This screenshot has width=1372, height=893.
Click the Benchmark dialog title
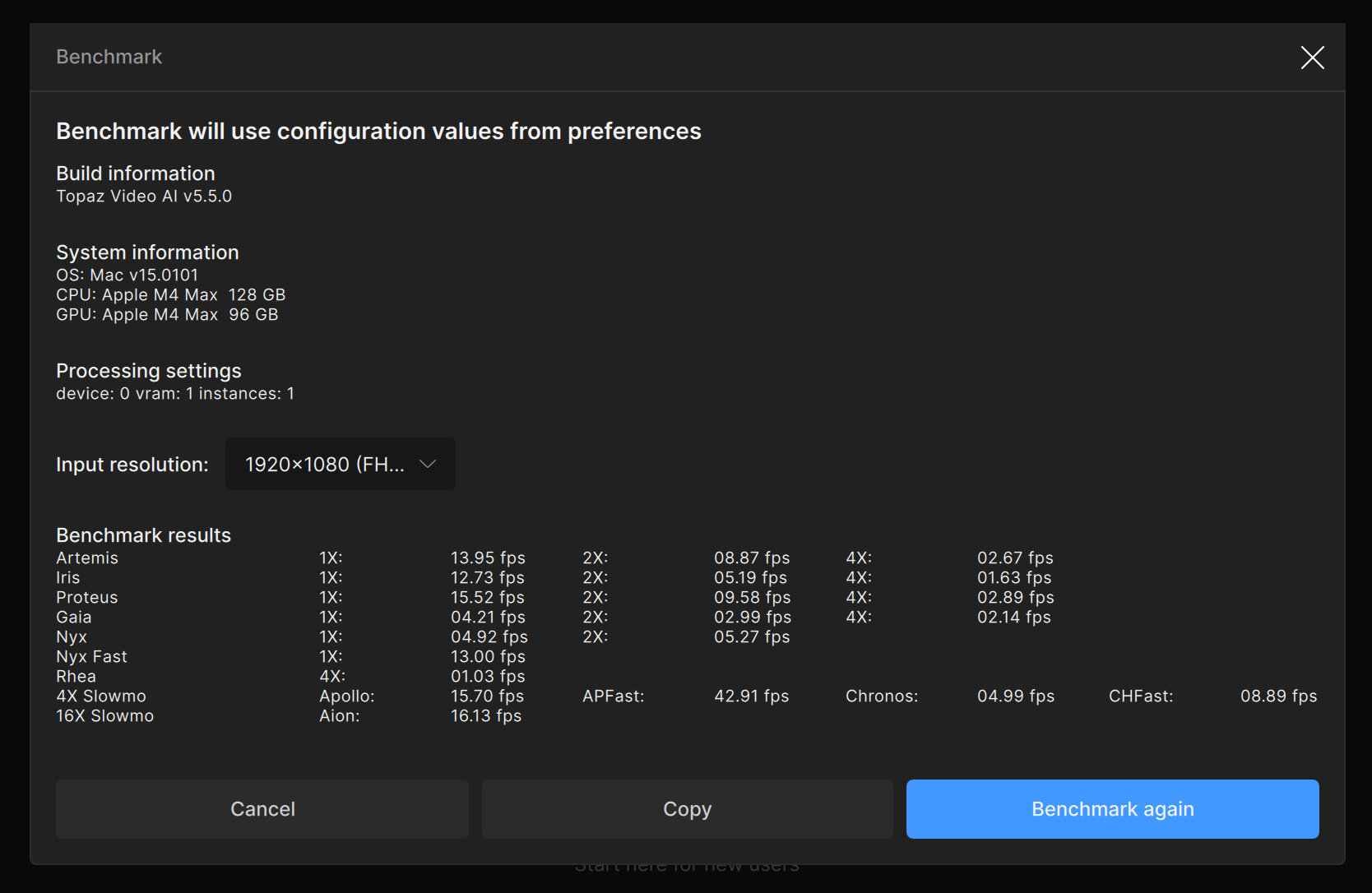(x=109, y=57)
